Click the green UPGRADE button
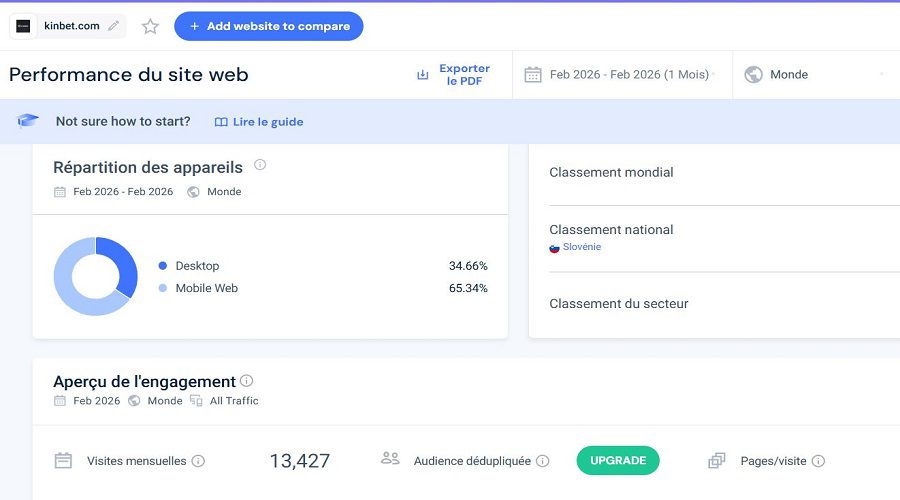This screenshot has height=500, width=900. [x=618, y=460]
